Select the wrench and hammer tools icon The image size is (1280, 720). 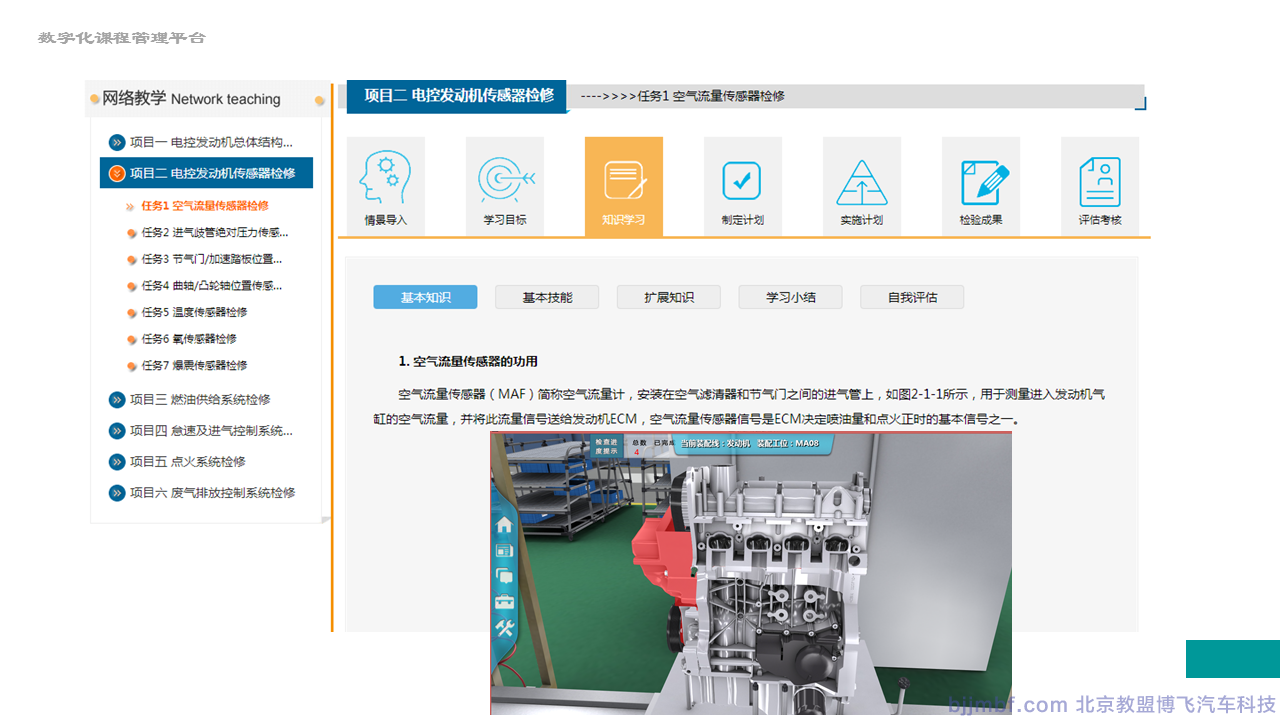click(504, 629)
